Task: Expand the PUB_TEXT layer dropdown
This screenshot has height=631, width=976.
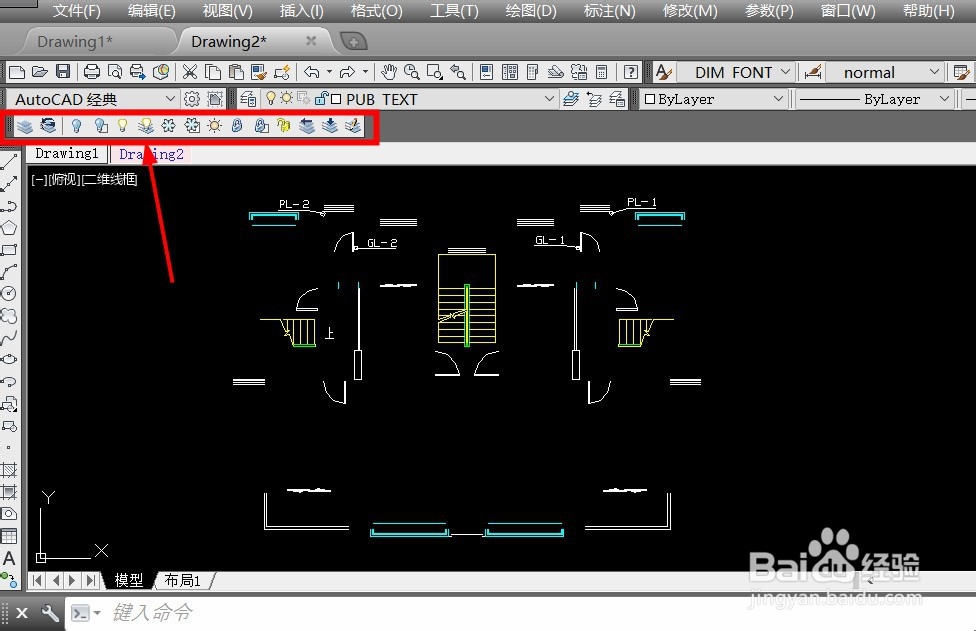Action: (549, 98)
